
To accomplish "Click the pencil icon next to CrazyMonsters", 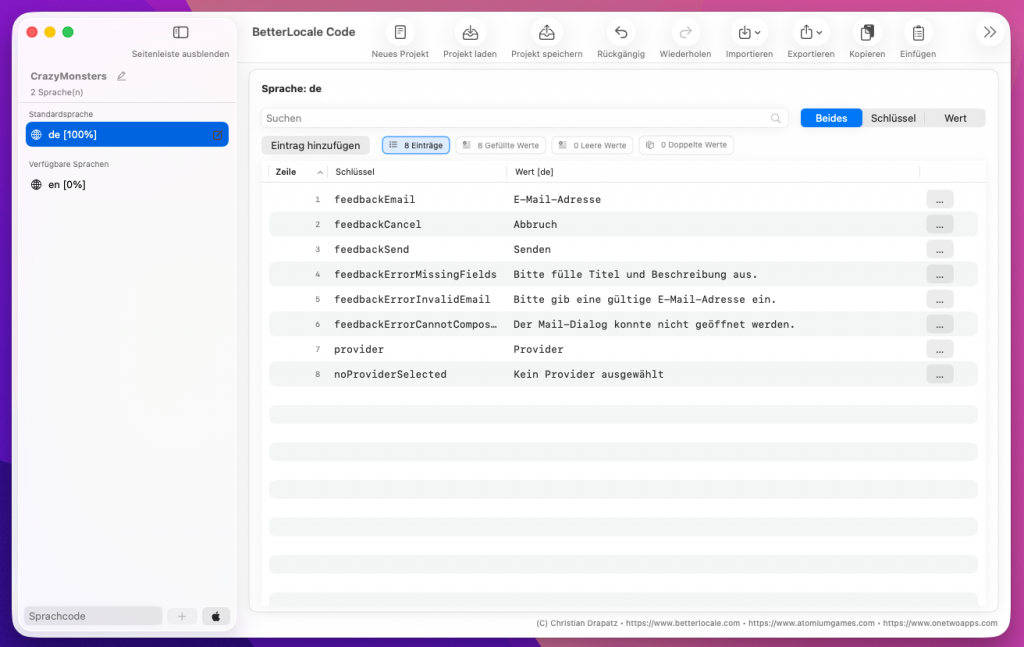I will [122, 76].
